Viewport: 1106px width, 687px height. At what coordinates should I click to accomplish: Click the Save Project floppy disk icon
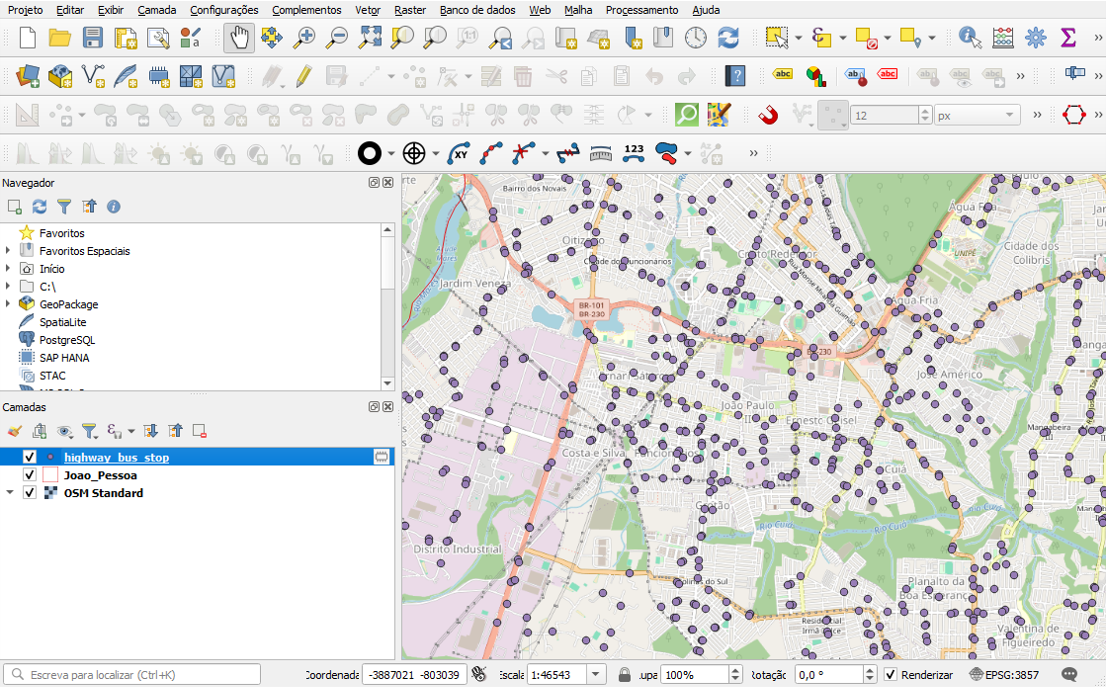pyautogui.click(x=92, y=38)
